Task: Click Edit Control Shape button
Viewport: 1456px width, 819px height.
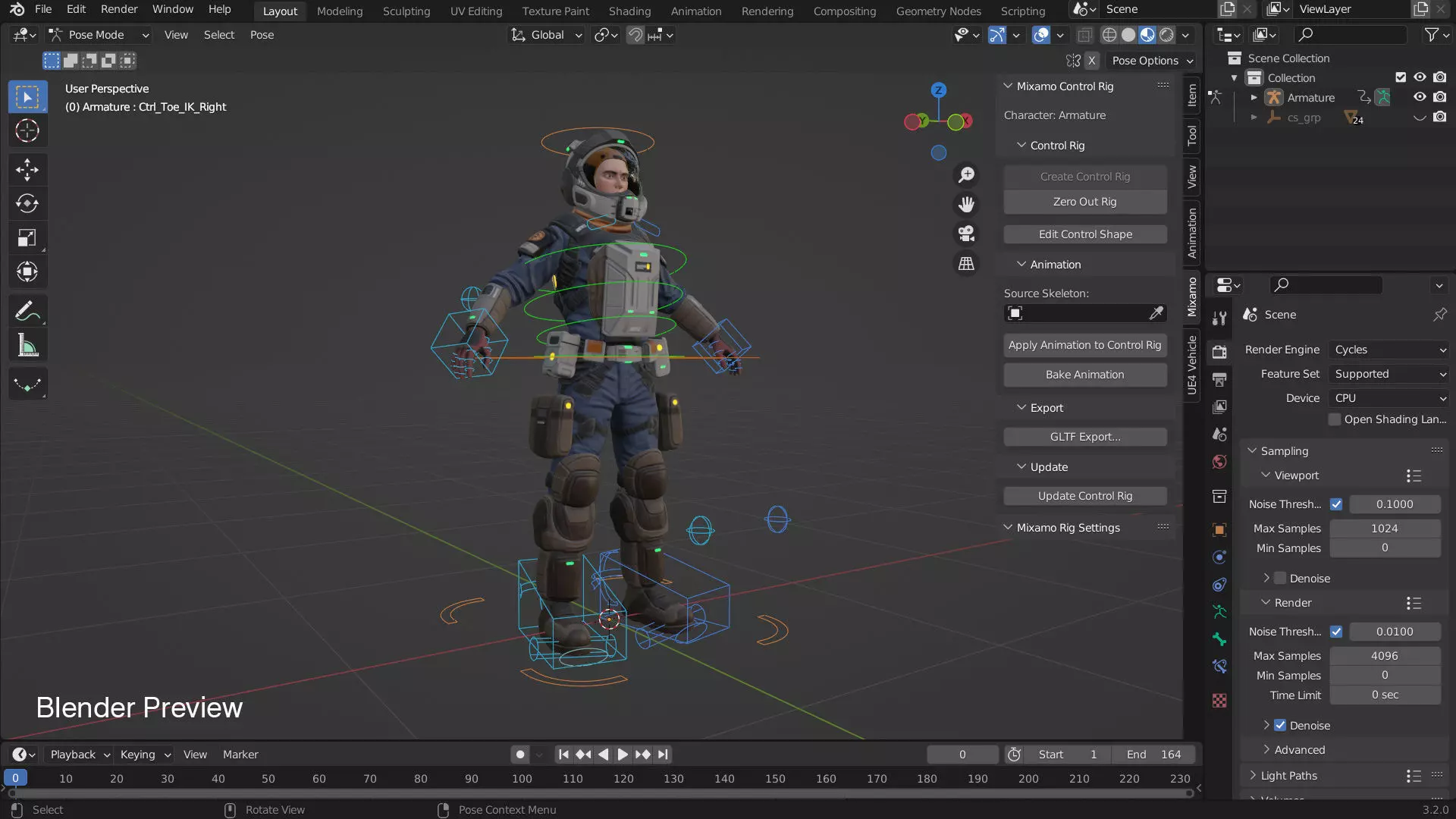Action: tap(1084, 234)
